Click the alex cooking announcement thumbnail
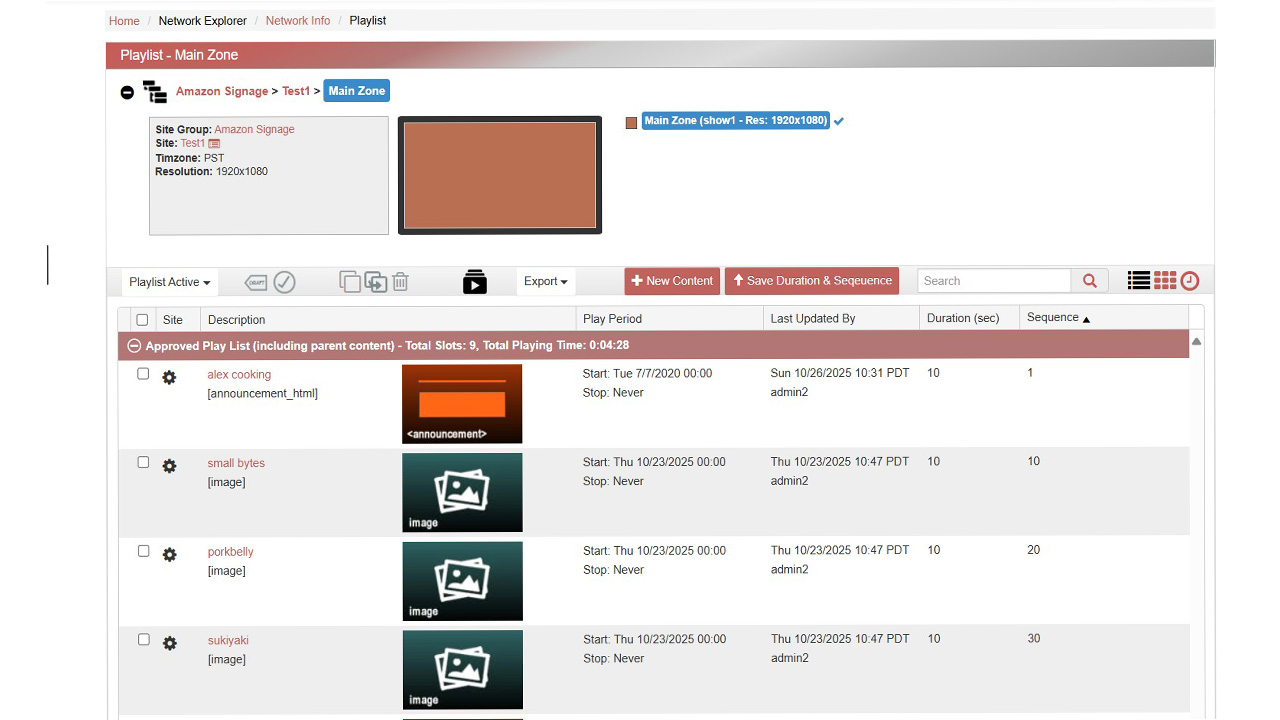Viewport: 1280px width, 720px height. (x=462, y=404)
